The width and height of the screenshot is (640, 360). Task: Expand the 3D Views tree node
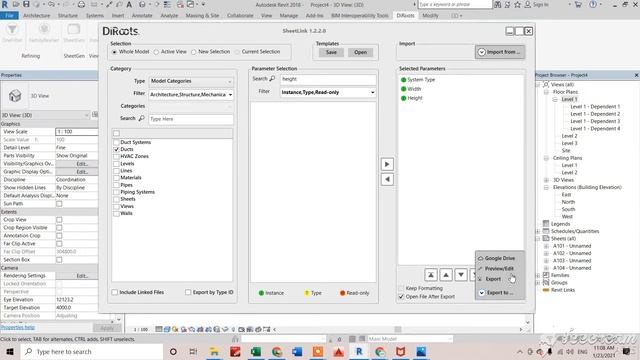click(546, 180)
